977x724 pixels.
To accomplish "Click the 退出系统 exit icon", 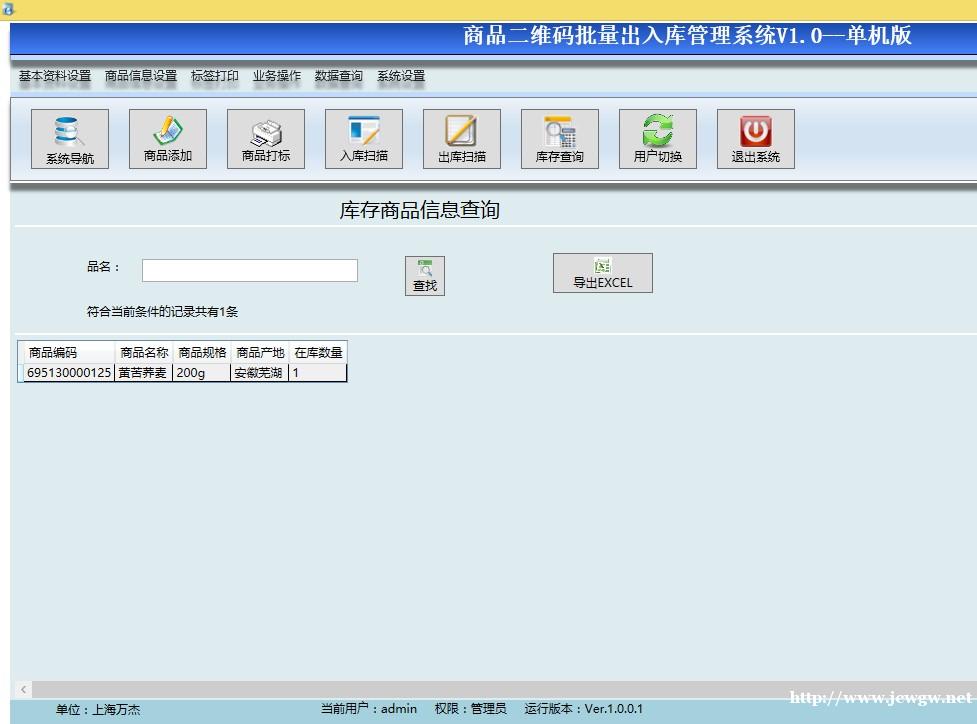I will pyautogui.click(x=756, y=139).
